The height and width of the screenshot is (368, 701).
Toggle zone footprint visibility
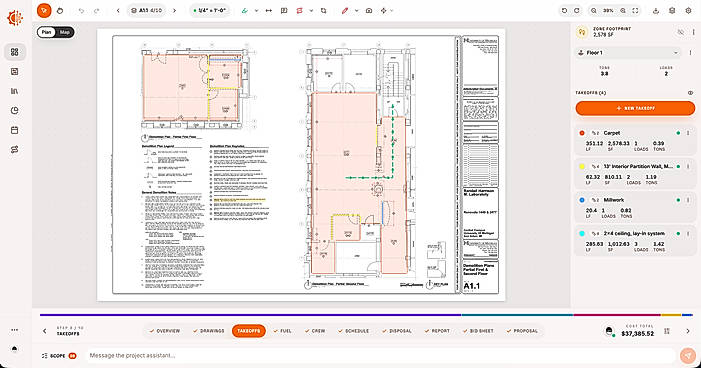tap(680, 32)
